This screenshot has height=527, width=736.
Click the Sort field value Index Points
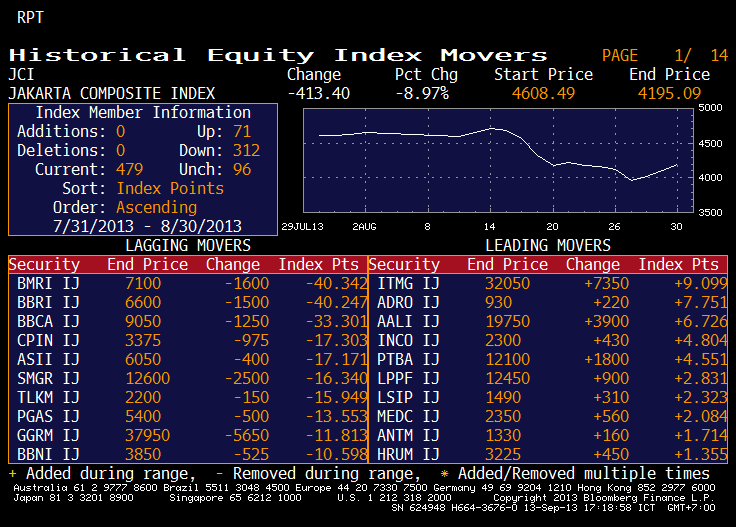[x=170, y=188]
